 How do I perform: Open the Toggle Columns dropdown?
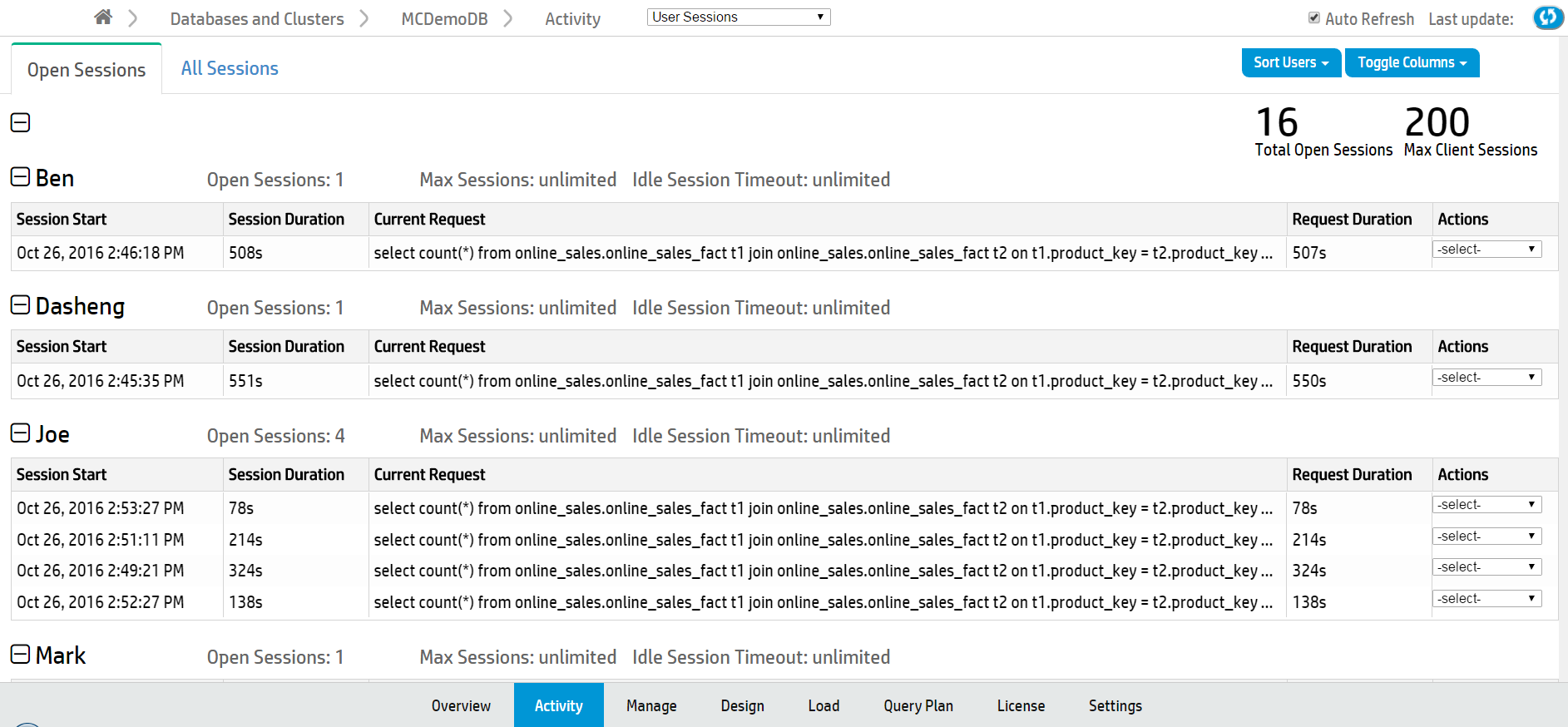click(1412, 63)
